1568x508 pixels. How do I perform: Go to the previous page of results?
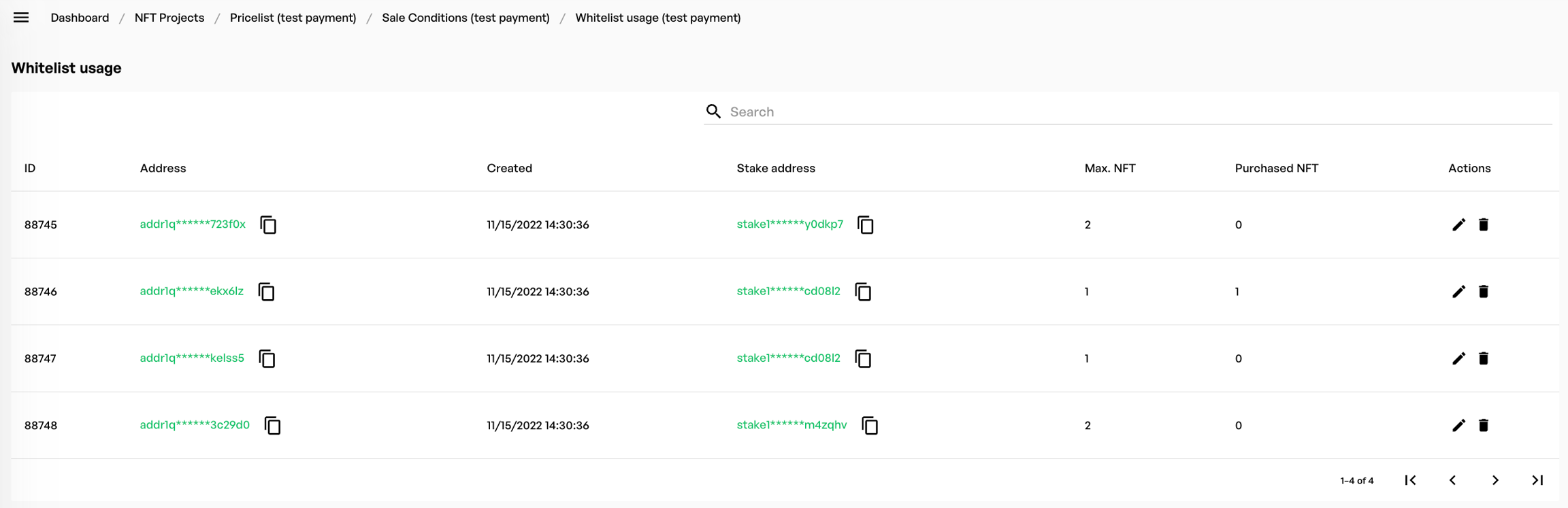pos(1452,480)
